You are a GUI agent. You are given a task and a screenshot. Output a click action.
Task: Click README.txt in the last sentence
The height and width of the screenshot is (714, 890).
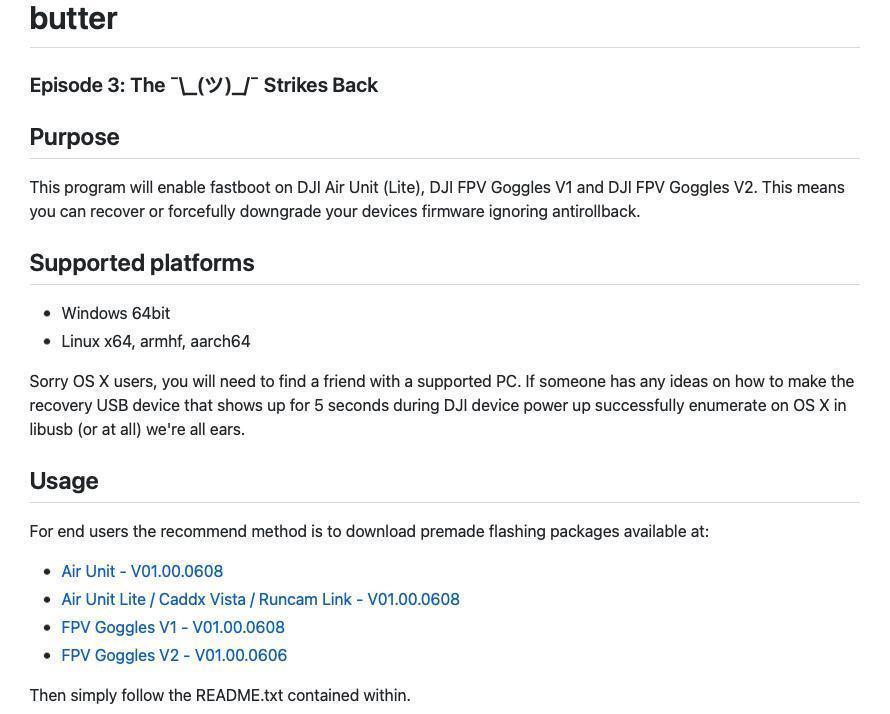tap(239, 695)
